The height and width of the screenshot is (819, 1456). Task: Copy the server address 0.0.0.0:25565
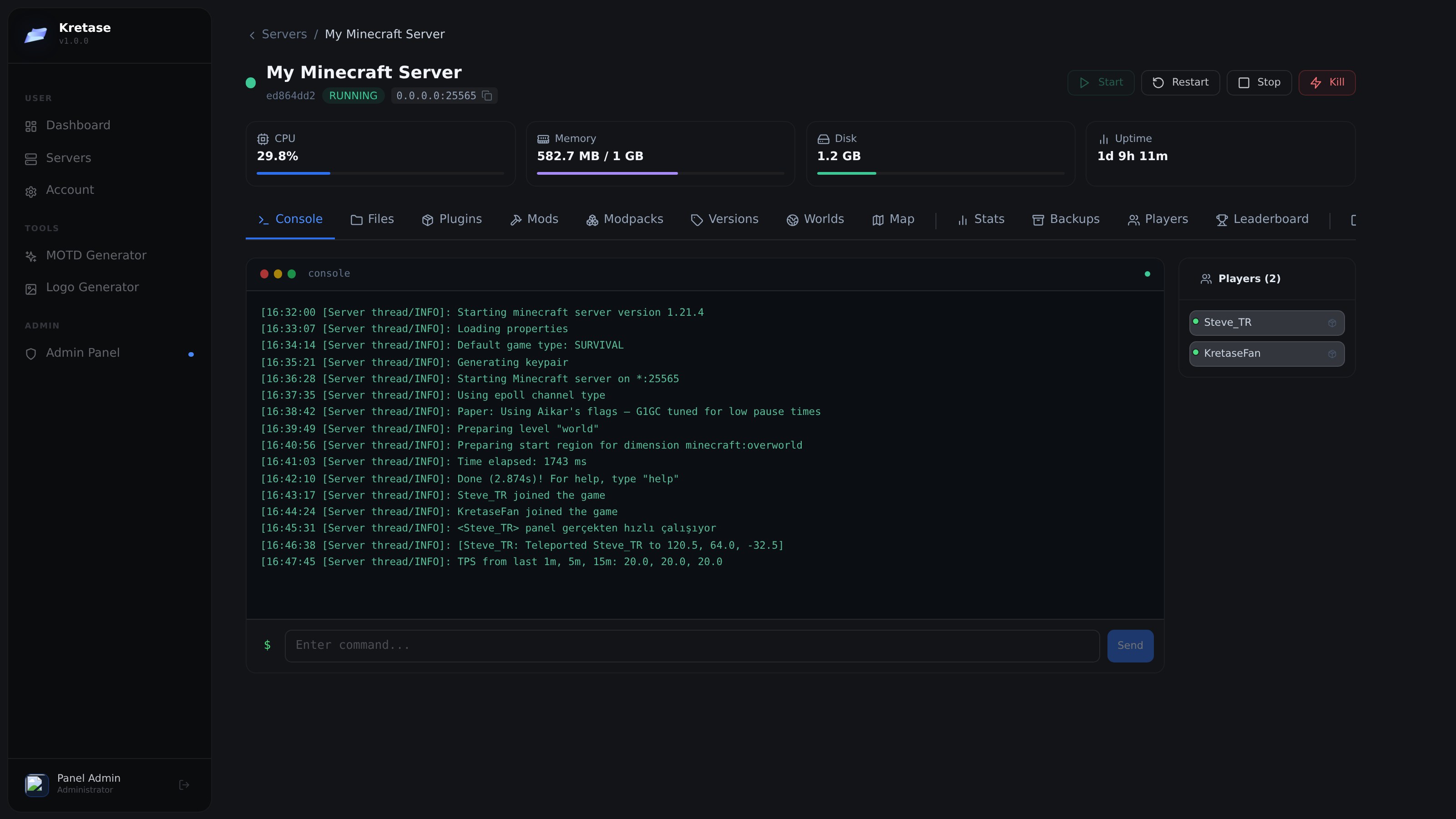[487, 96]
